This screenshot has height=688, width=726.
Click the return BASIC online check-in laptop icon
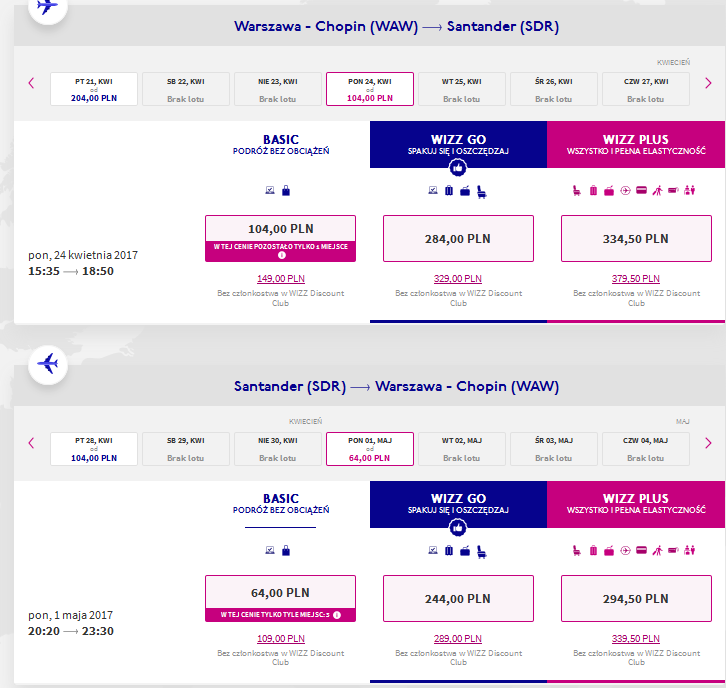270,550
